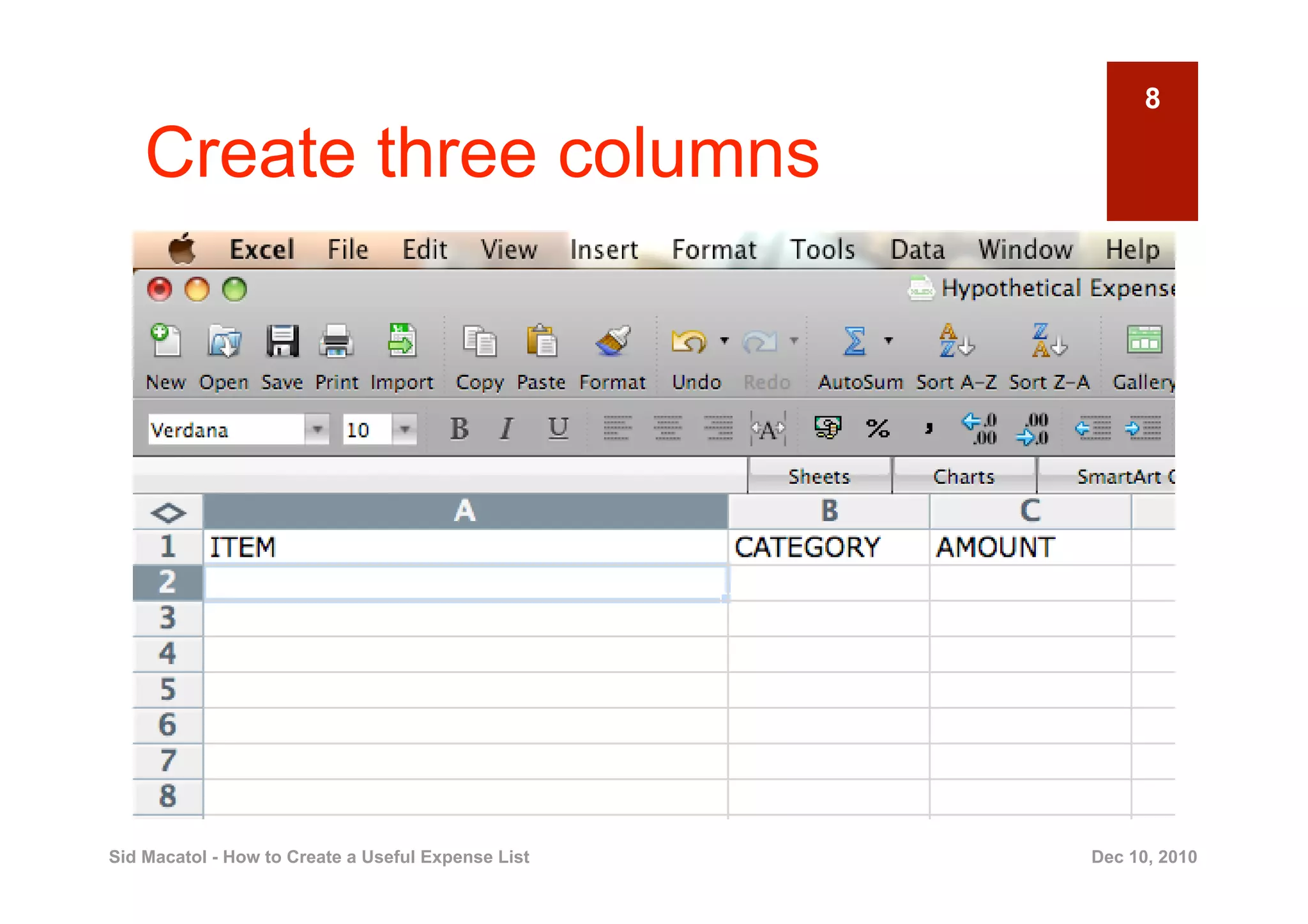
Task: Increase indent of cell
Action: (1143, 428)
